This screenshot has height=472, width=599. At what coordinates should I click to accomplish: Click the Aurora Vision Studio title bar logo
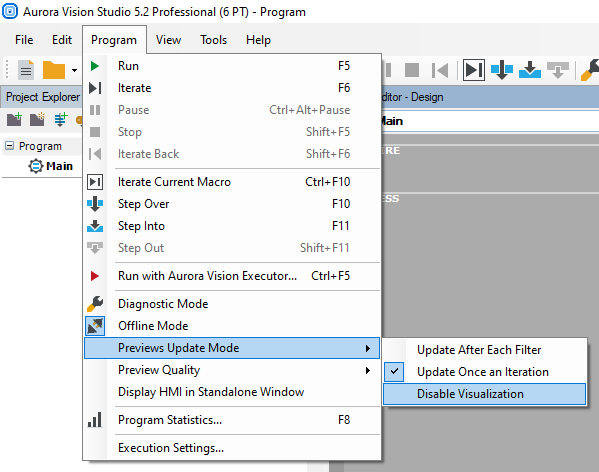click(10, 11)
